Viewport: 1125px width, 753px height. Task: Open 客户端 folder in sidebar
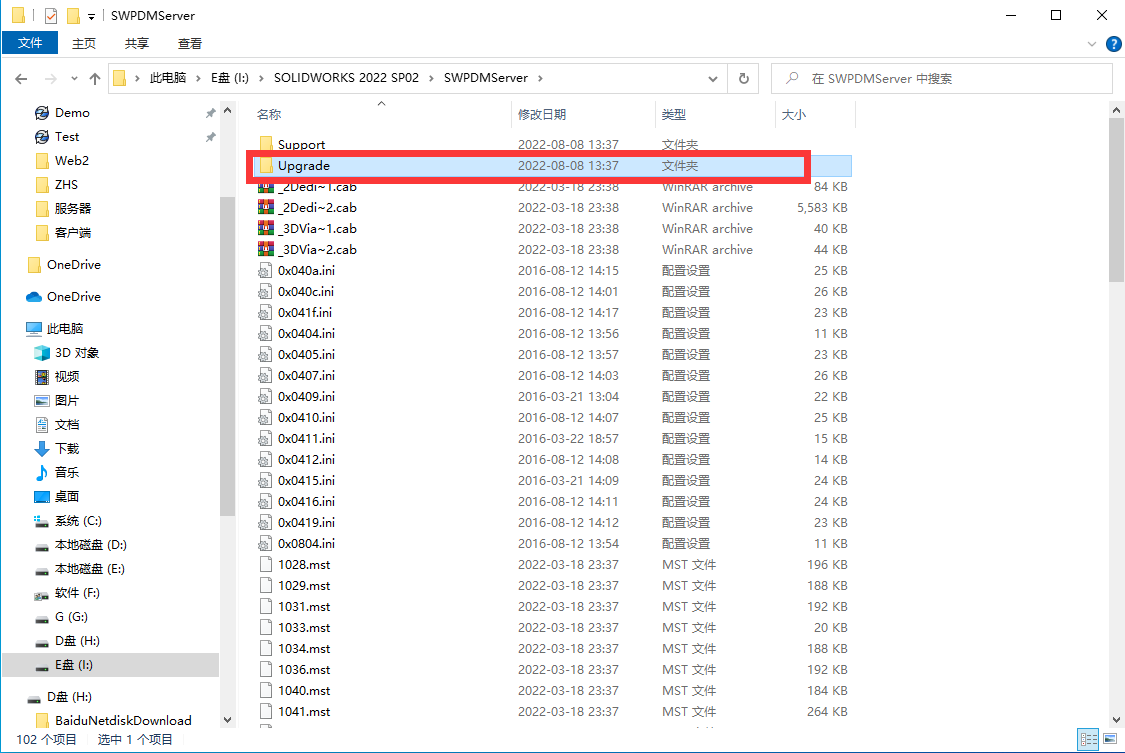click(72, 232)
